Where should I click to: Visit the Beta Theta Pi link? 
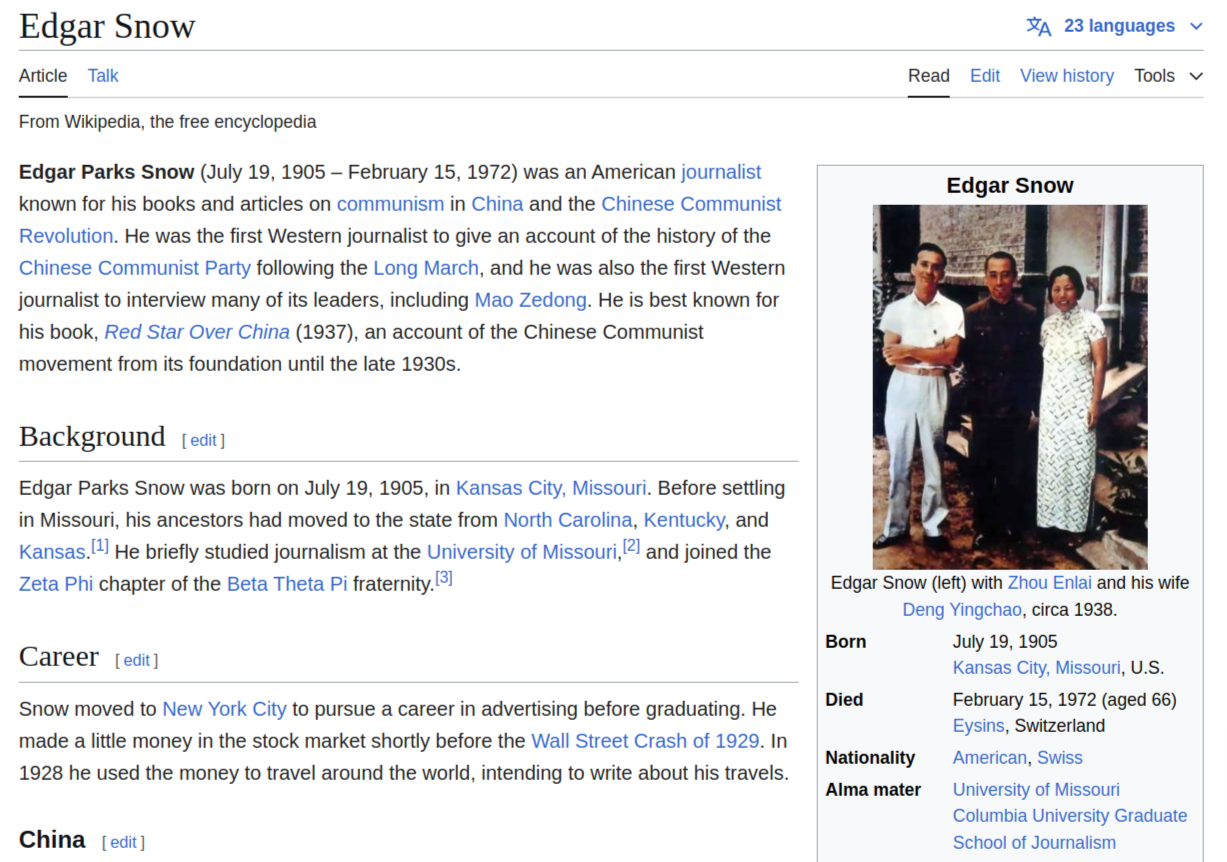[287, 584]
